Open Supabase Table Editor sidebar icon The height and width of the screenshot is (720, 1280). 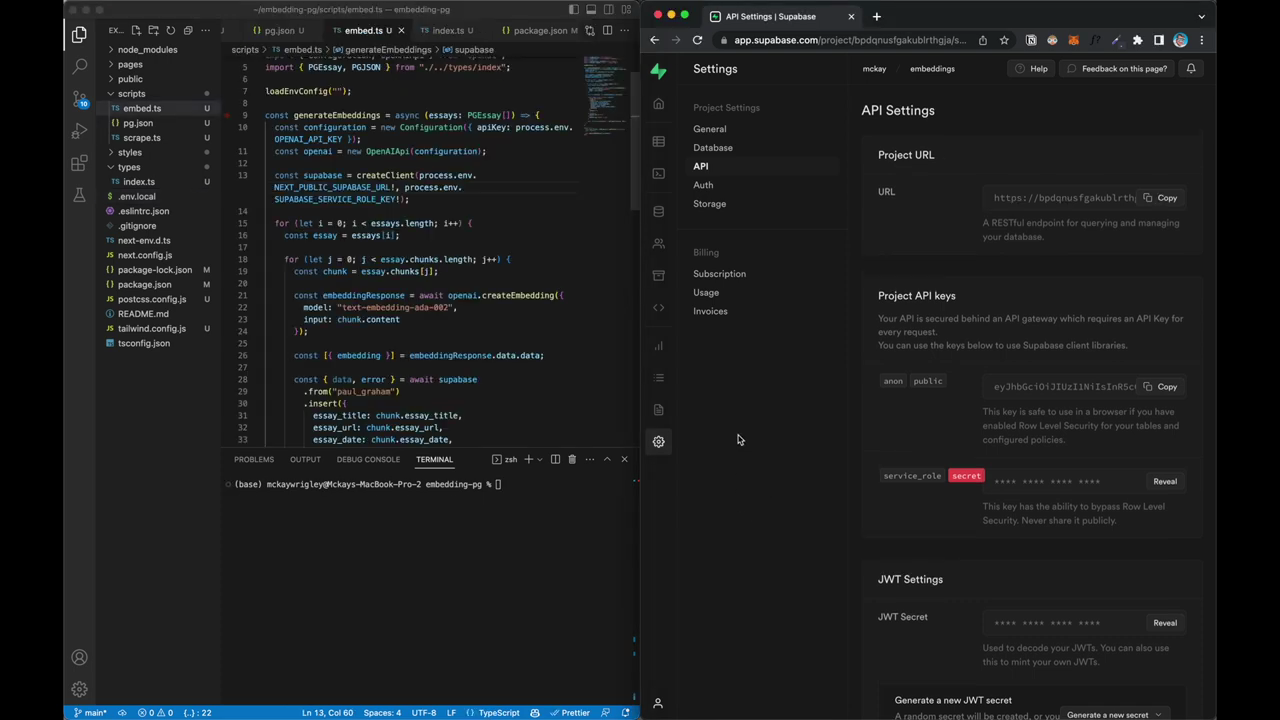pyautogui.click(x=658, y=142)
